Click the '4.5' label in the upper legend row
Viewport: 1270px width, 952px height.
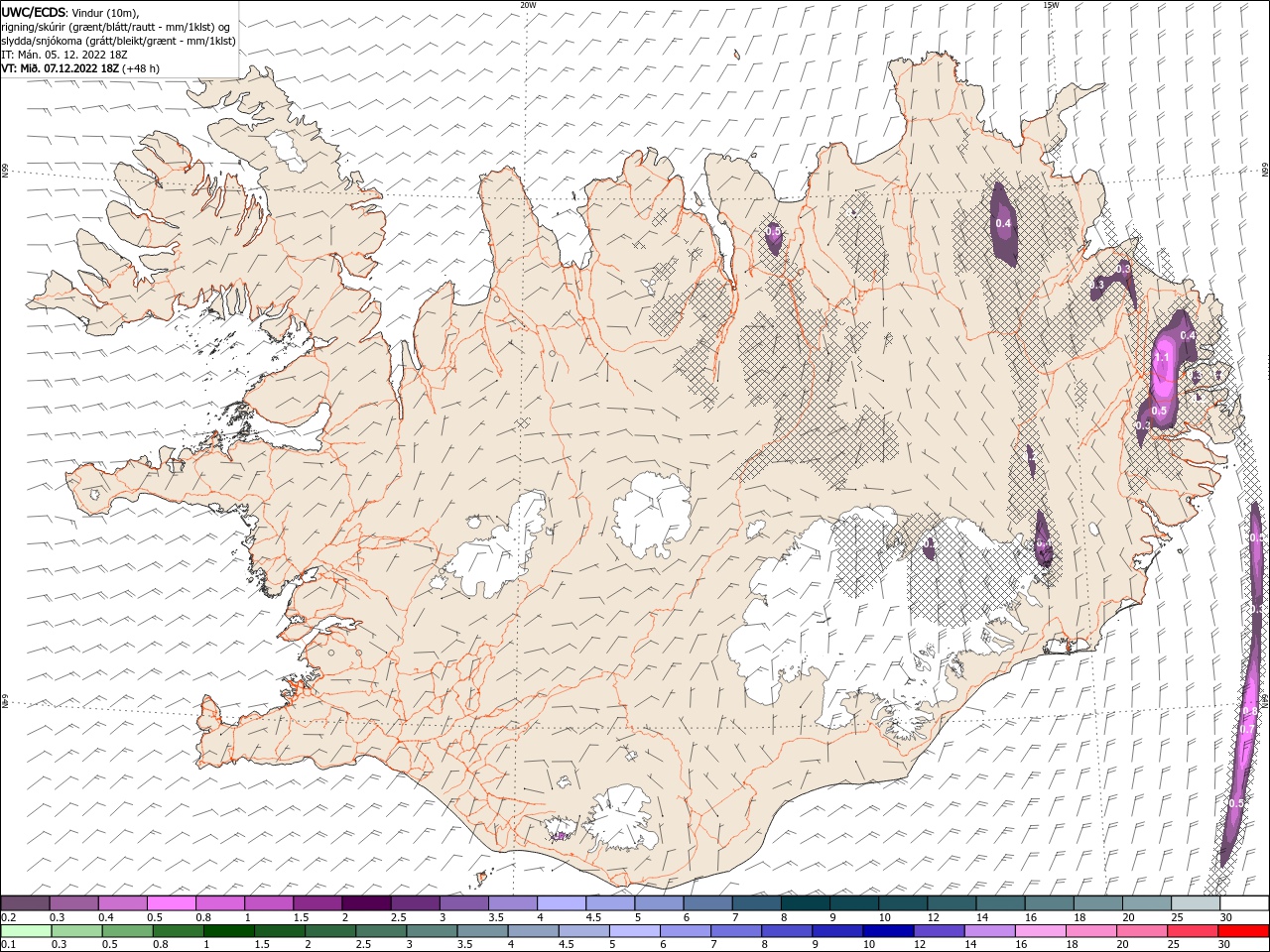point(593,917)
